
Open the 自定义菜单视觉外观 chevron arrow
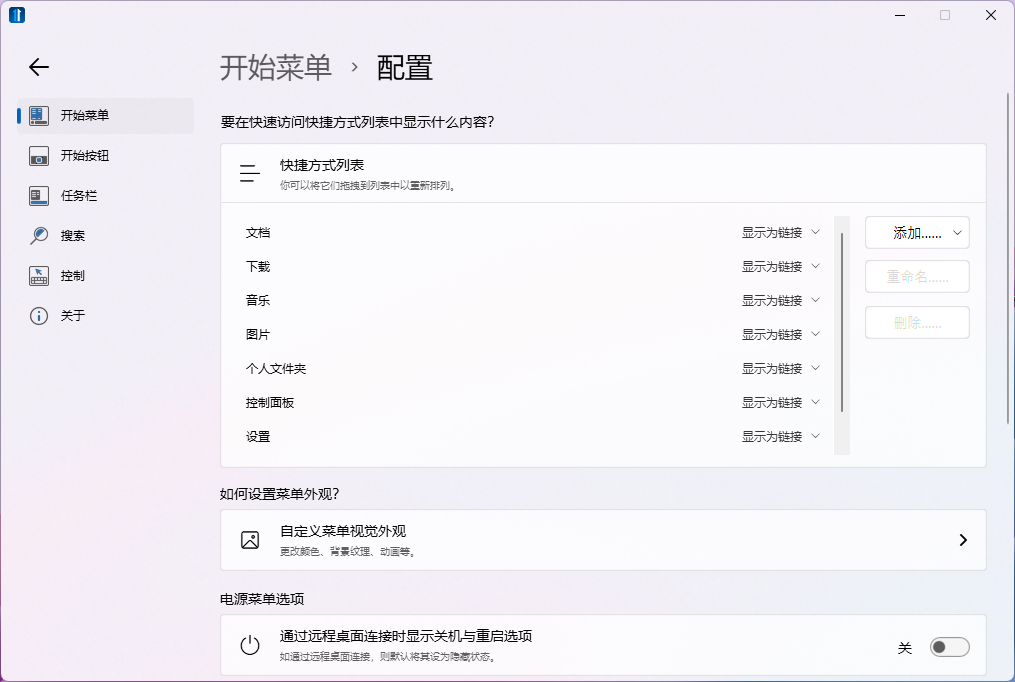pyautogui.click(x=963, y=540)
